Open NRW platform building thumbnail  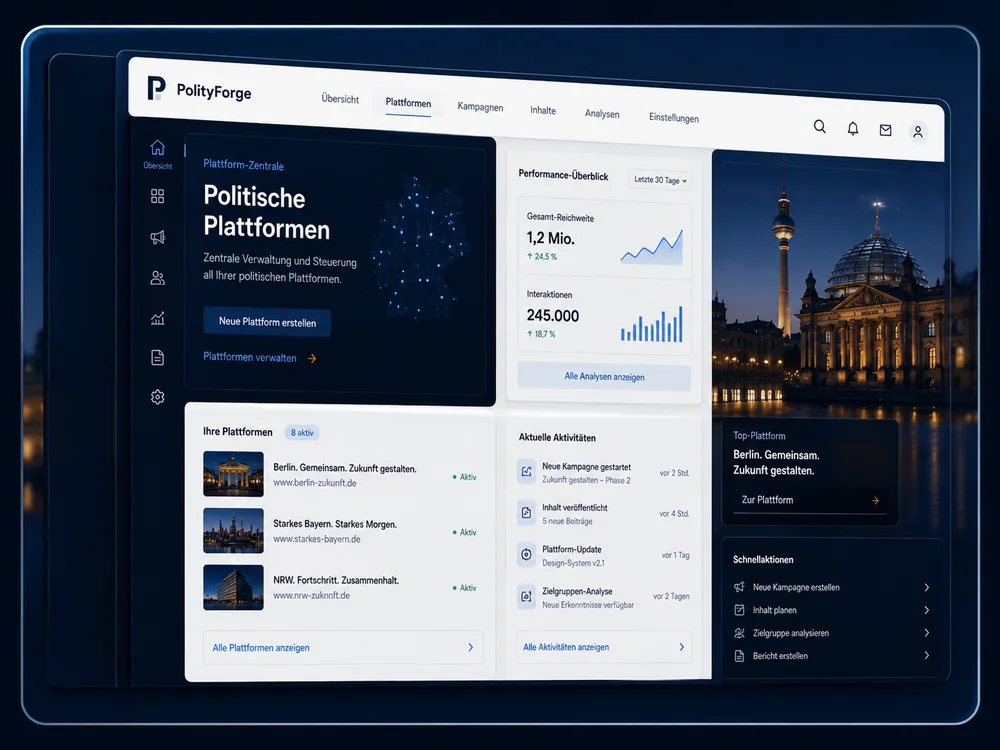point(233,587)
